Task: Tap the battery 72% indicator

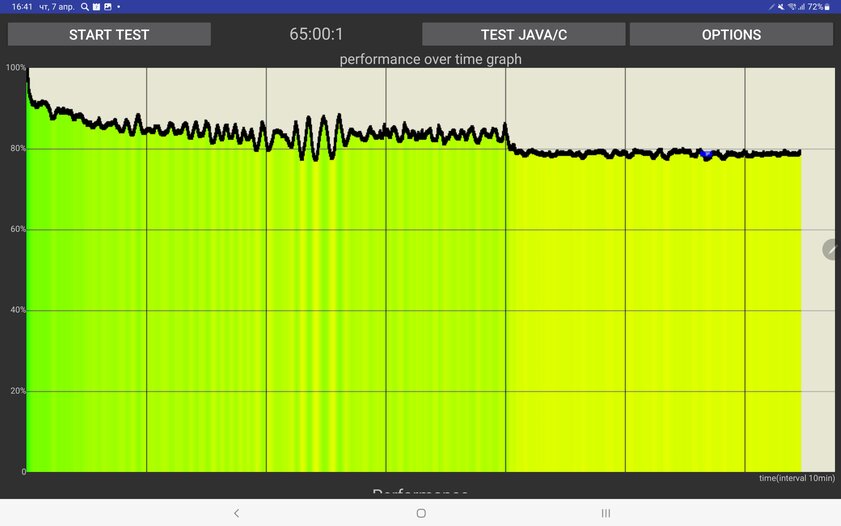Action: (x=819, y=7)
